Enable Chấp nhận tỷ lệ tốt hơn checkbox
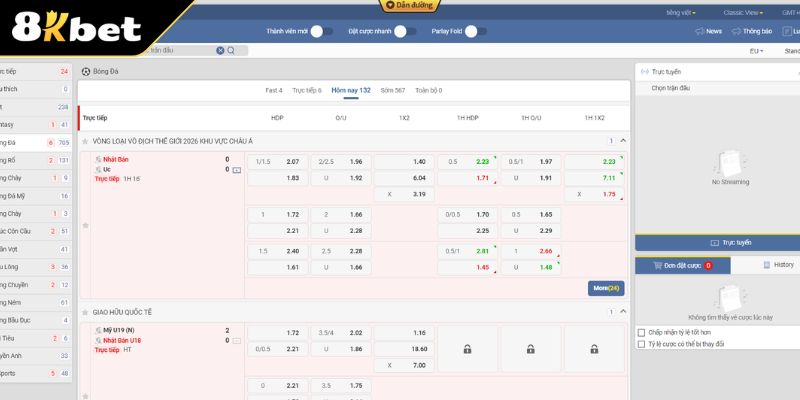 click(641, 332)
